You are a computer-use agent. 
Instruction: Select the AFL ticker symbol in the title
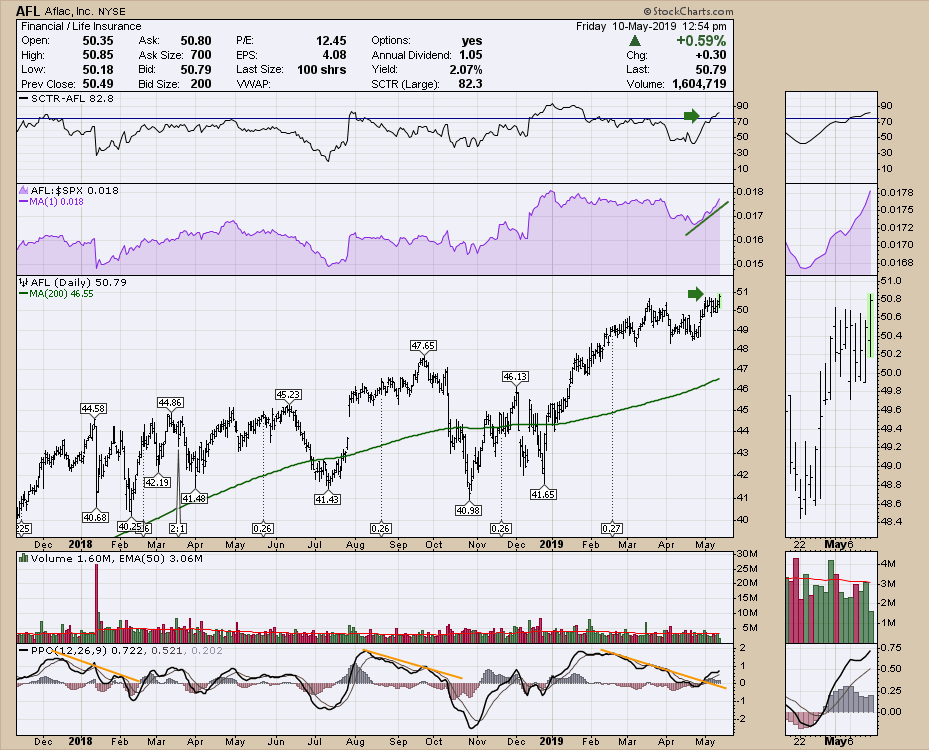28,11
